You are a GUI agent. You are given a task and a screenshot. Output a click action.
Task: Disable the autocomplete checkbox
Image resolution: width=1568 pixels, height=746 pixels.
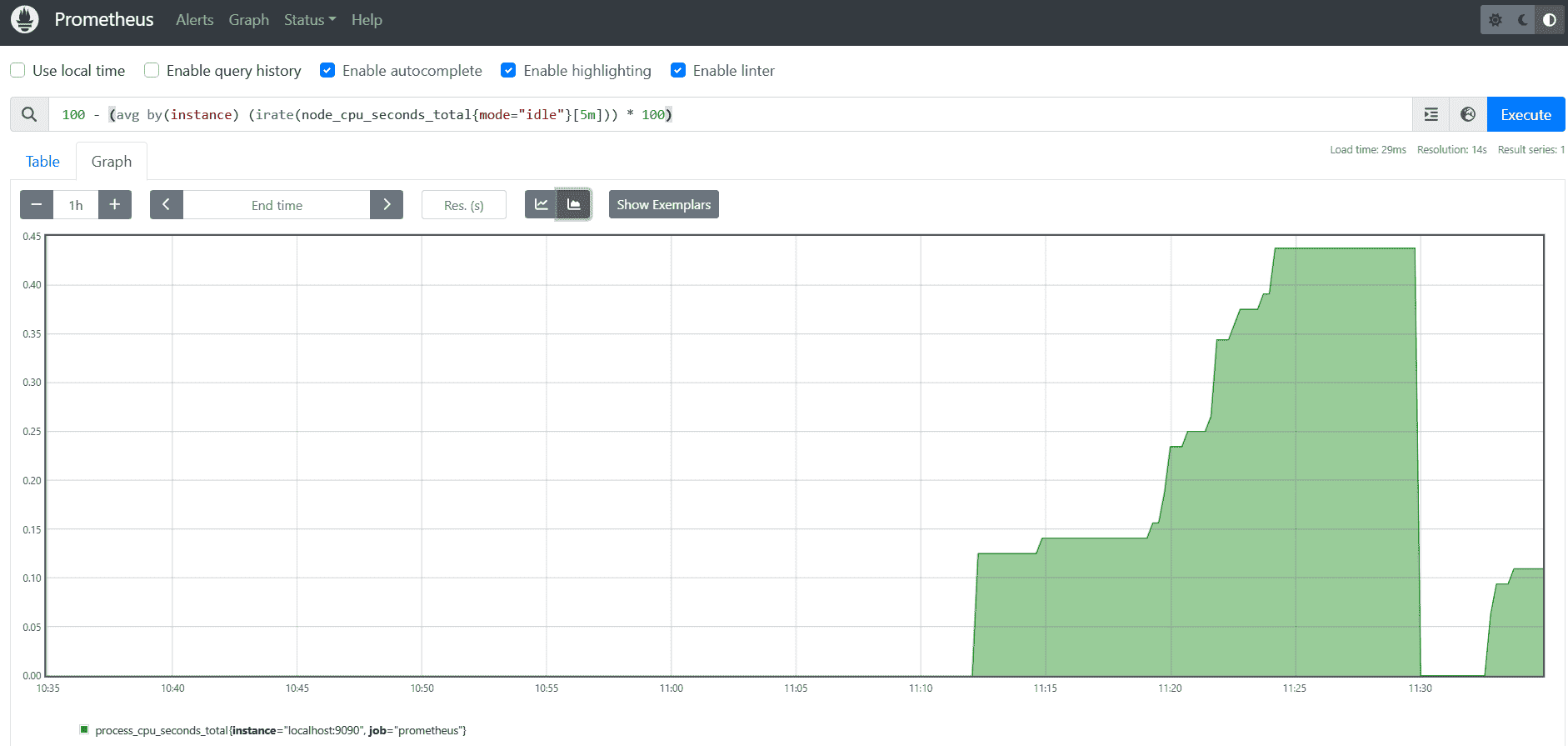(327, 71)
